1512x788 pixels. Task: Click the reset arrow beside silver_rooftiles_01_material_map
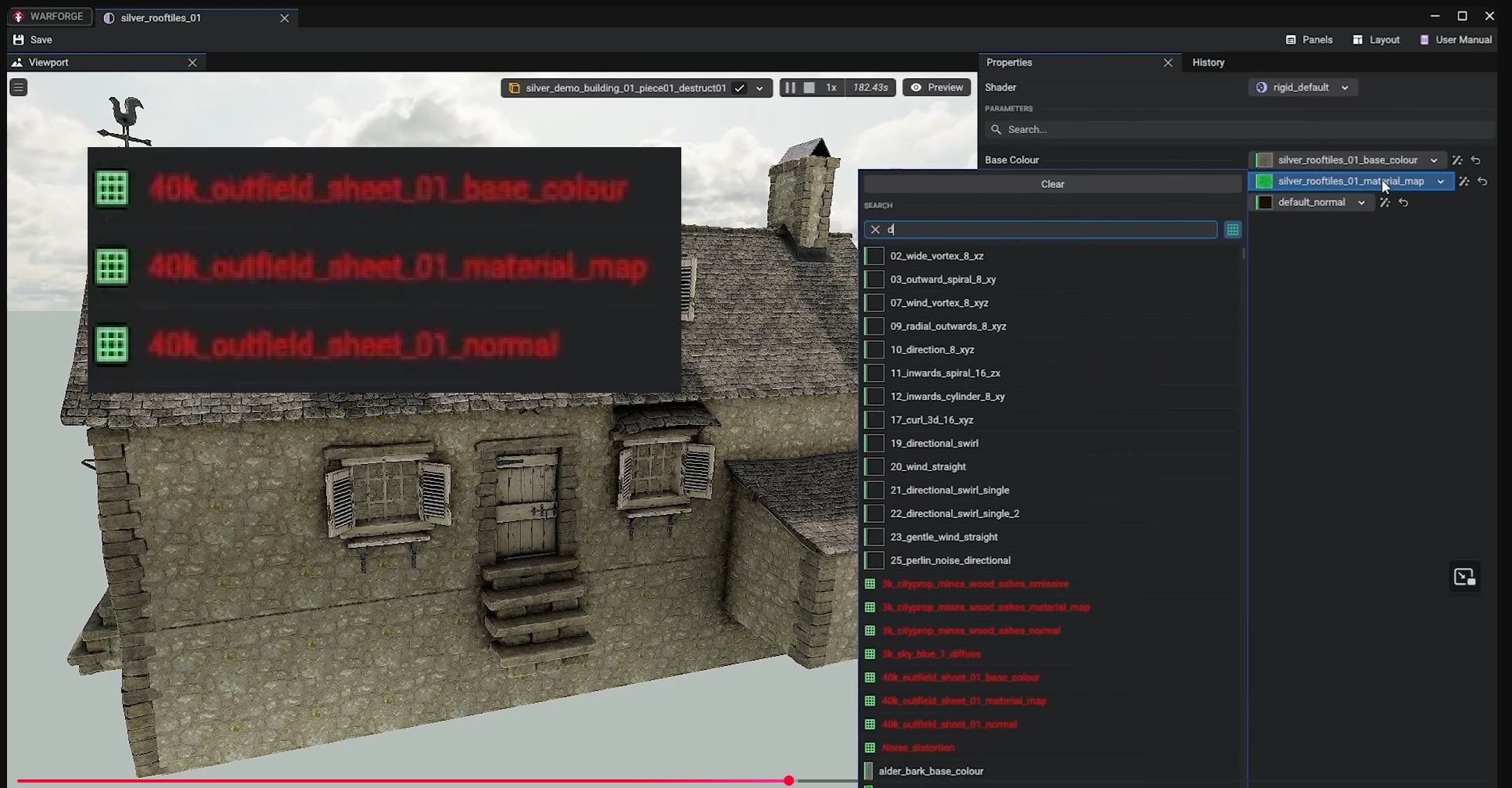click(1483, 182)
